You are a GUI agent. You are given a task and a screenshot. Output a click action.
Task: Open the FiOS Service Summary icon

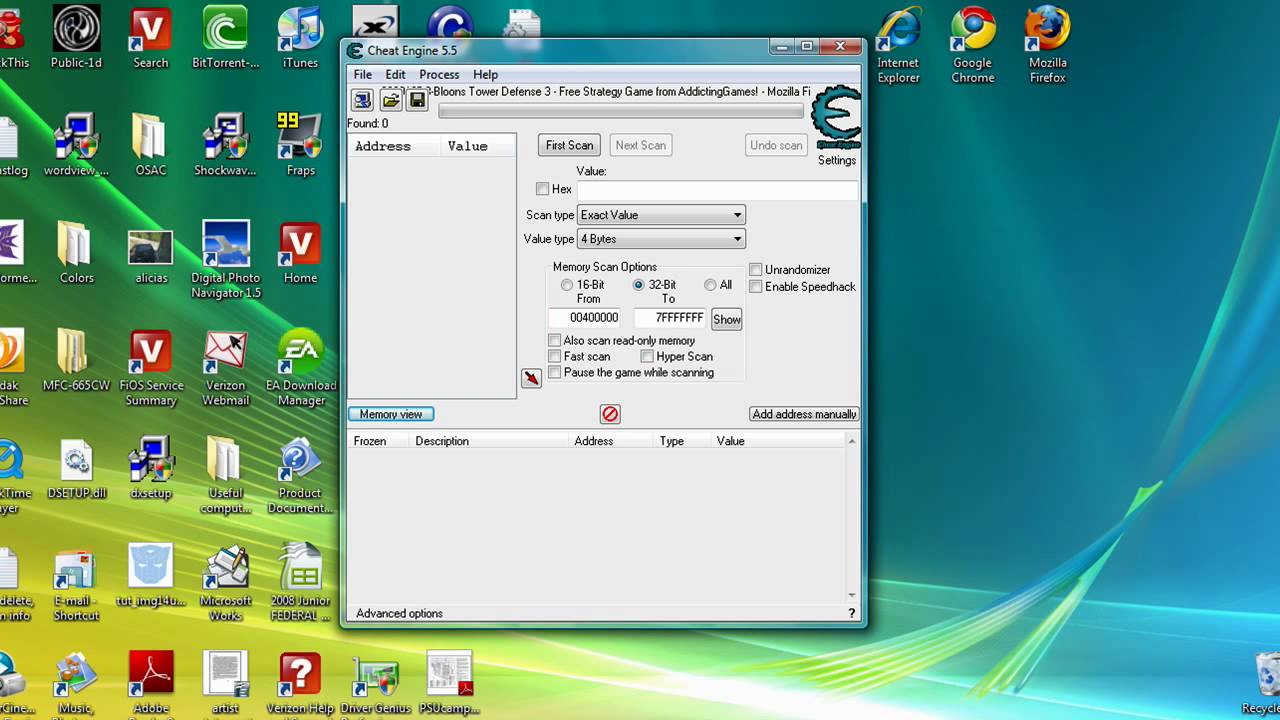pos(150,368)
